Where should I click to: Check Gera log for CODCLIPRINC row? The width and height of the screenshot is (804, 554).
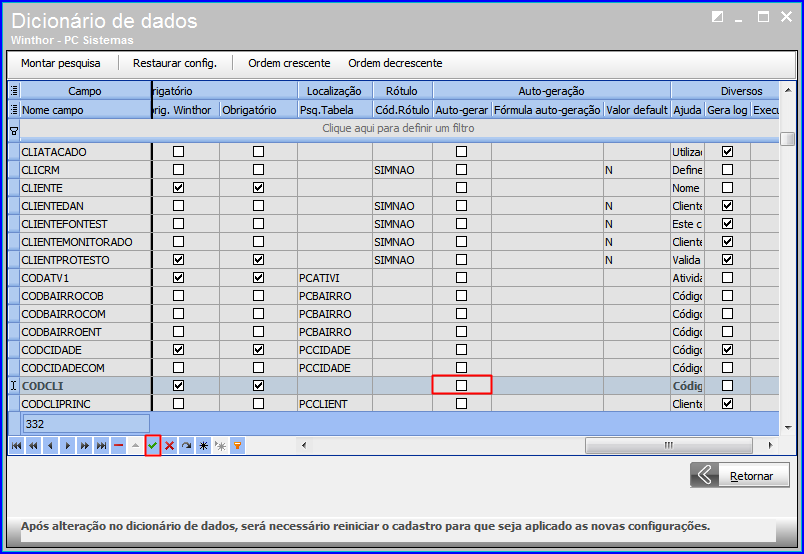coord(727,404)
